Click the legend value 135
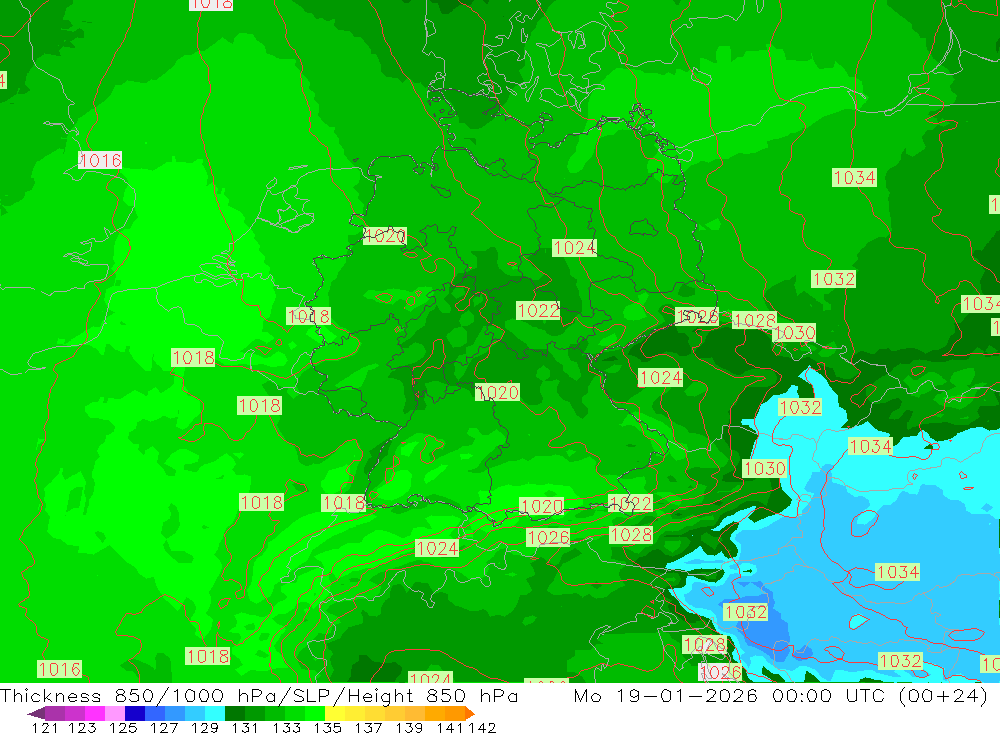The width and height of the screenshot is (1000, 733). coord(327,727)
